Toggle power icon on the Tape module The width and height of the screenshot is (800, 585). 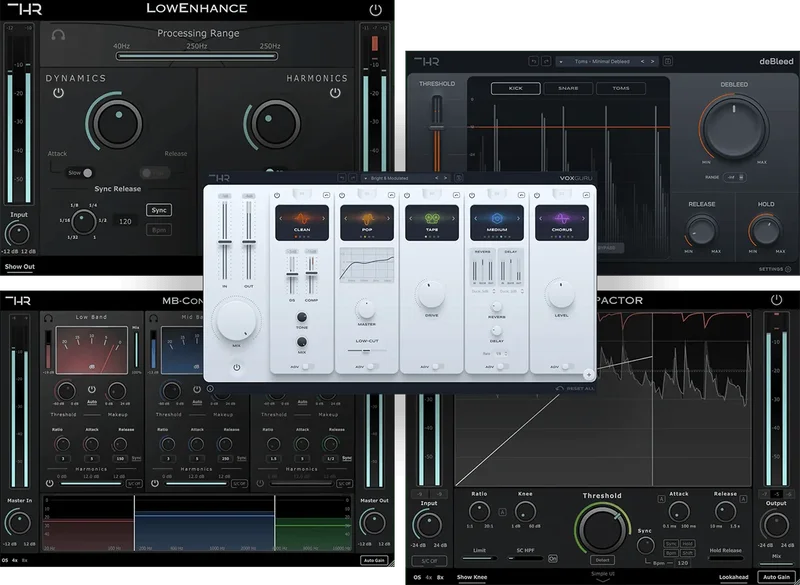[407, 195]
